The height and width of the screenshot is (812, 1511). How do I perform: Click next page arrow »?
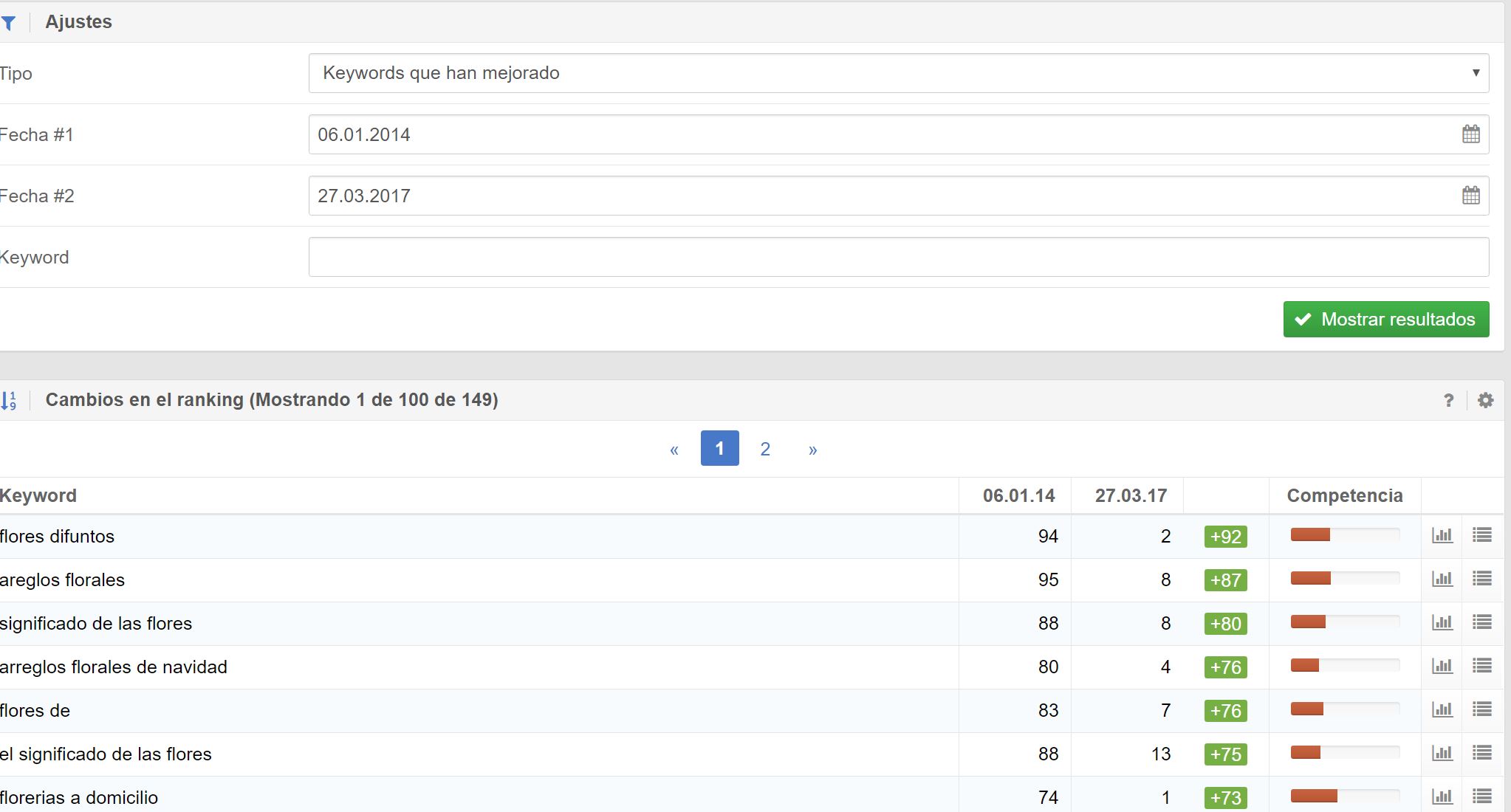click(812, 450)
